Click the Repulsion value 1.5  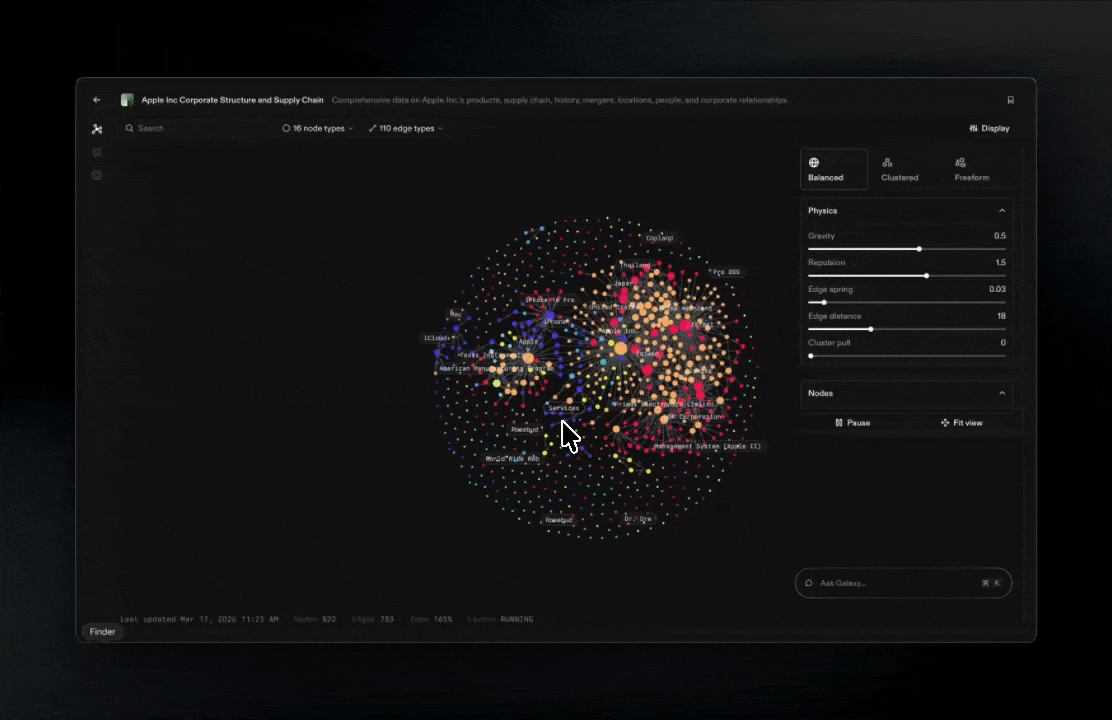[x=1000, y=262]
